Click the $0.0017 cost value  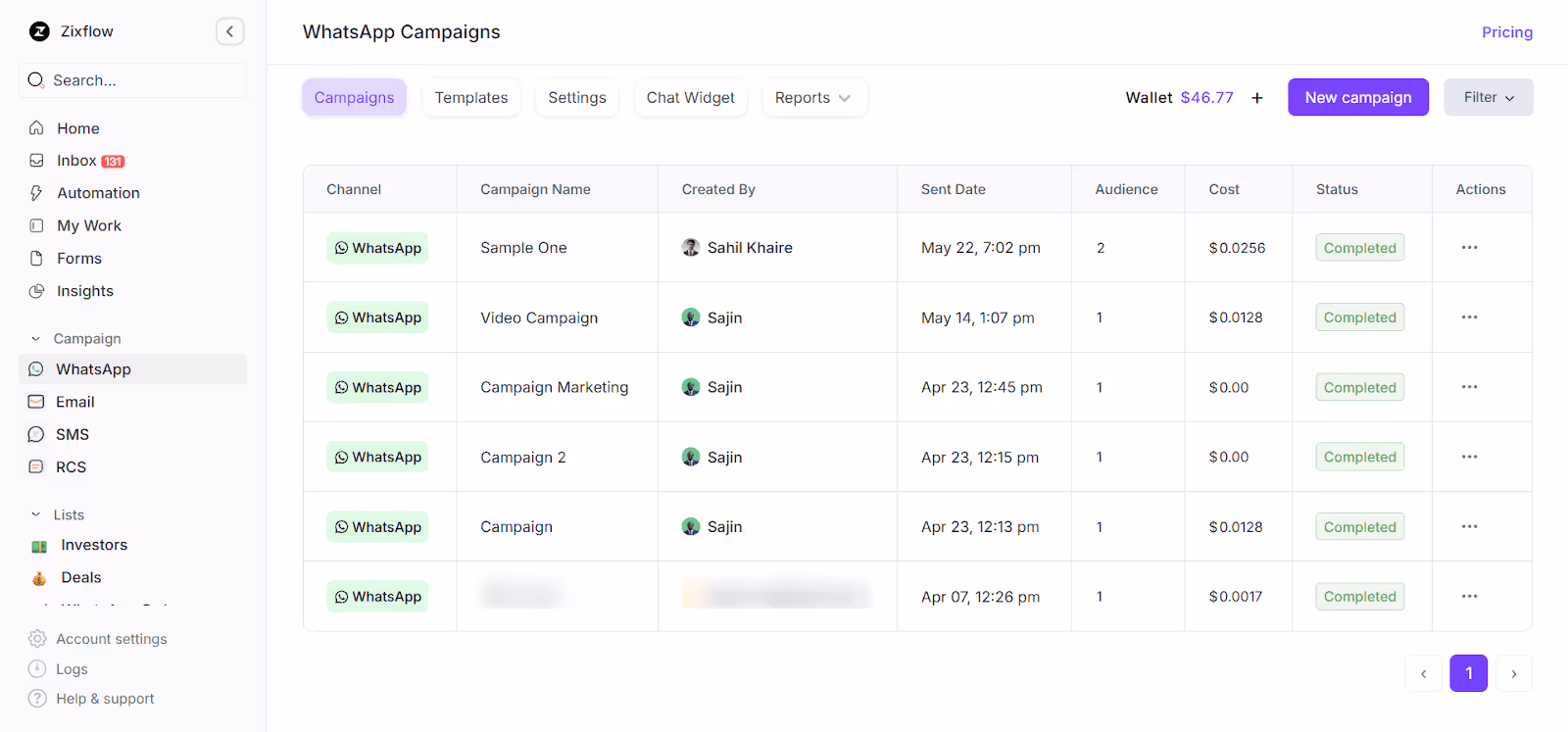[x=1236, y=597]
